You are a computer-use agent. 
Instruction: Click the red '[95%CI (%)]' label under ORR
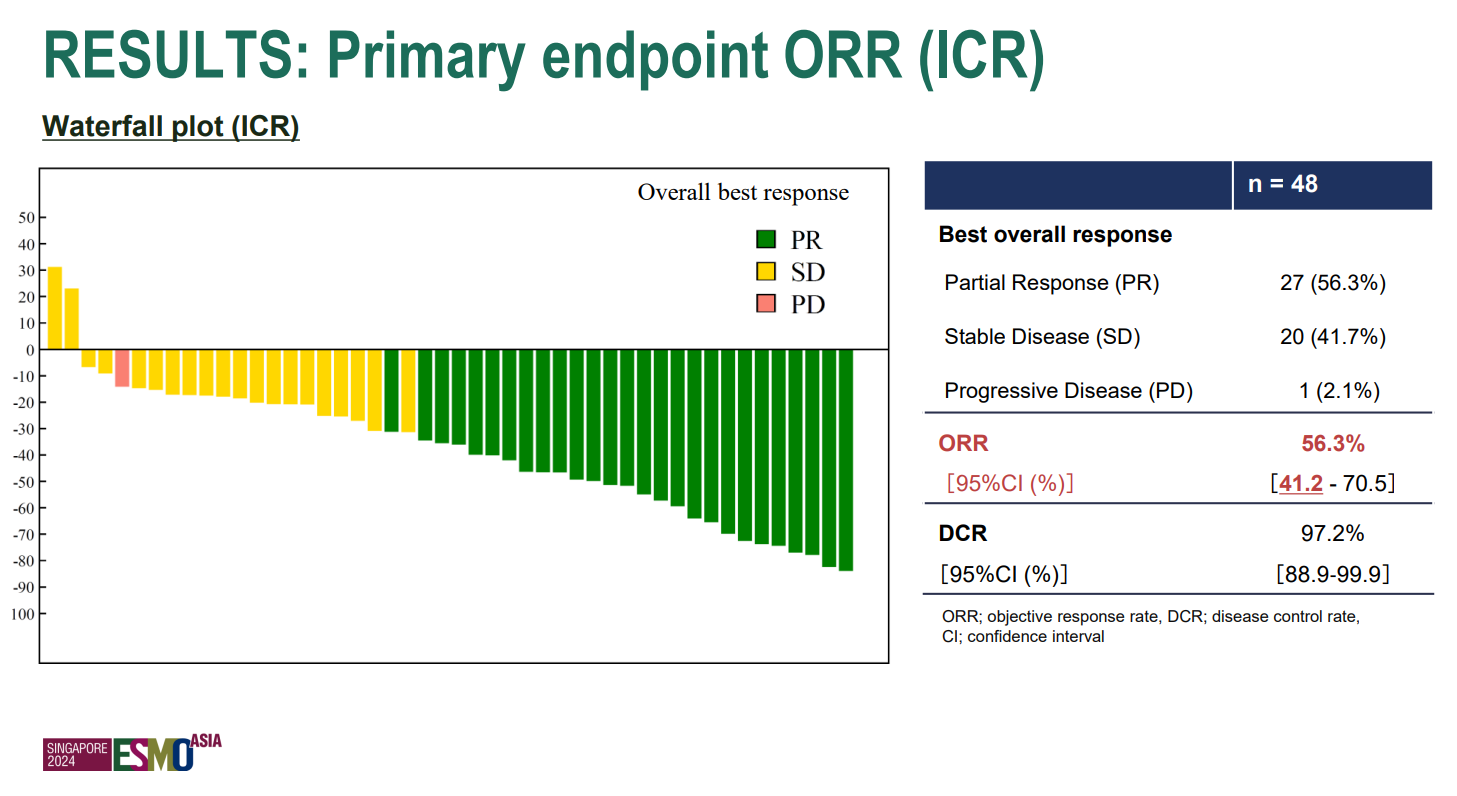(1010, 484)
